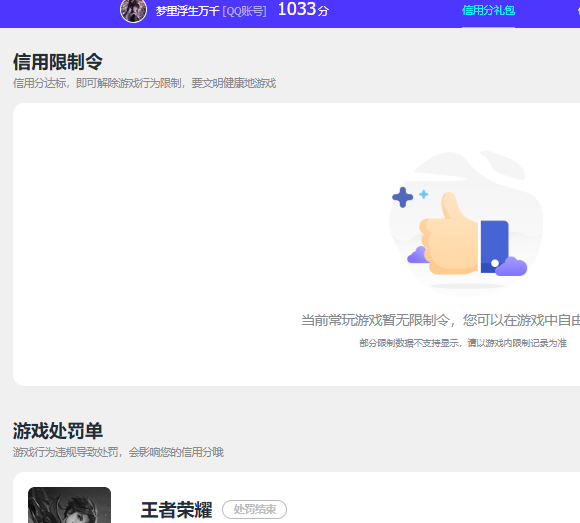Open the user avatar in the header
The height and width of the screenshot is (523, 580).
click(x=133, y=11)
